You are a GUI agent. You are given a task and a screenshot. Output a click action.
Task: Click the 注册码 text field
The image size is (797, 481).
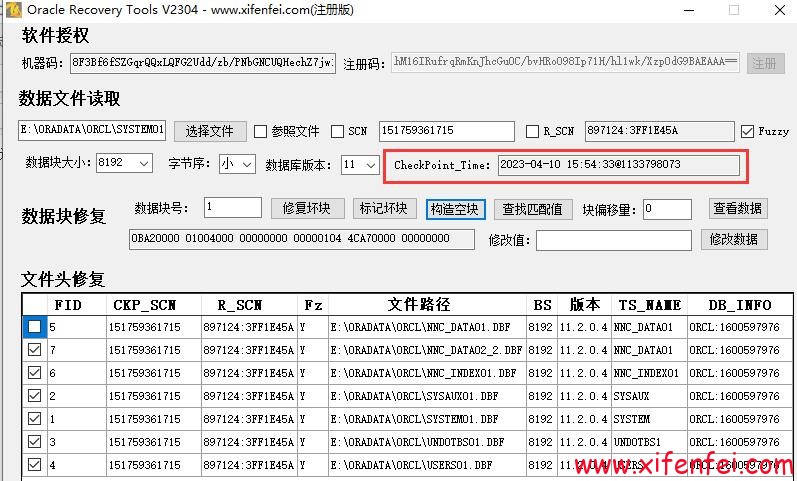pos(565,62)
